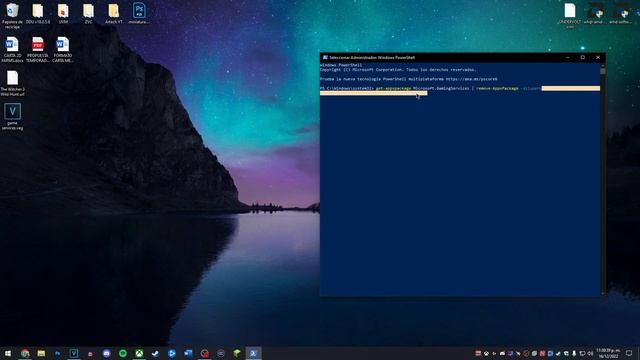Click the microphone tray icon
This screenshot has height=360, width=640.
pos(574,353)
